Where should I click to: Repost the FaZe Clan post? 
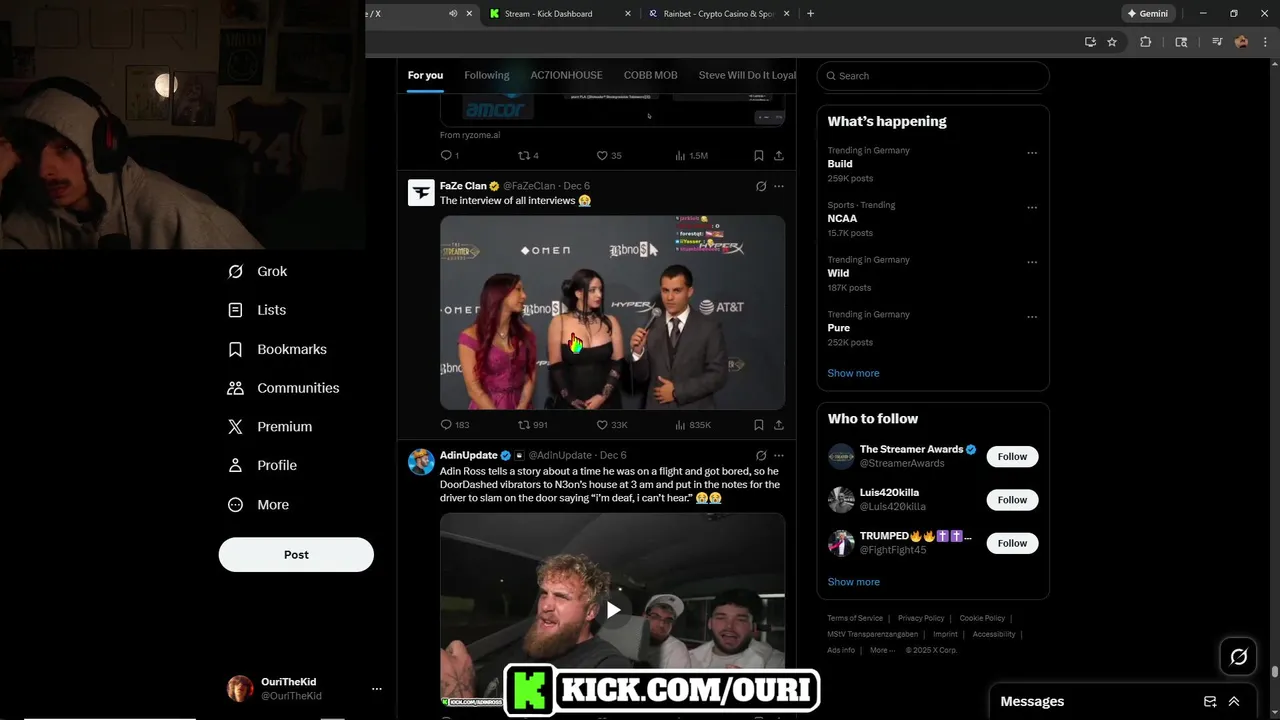click(x=532, y=425)
